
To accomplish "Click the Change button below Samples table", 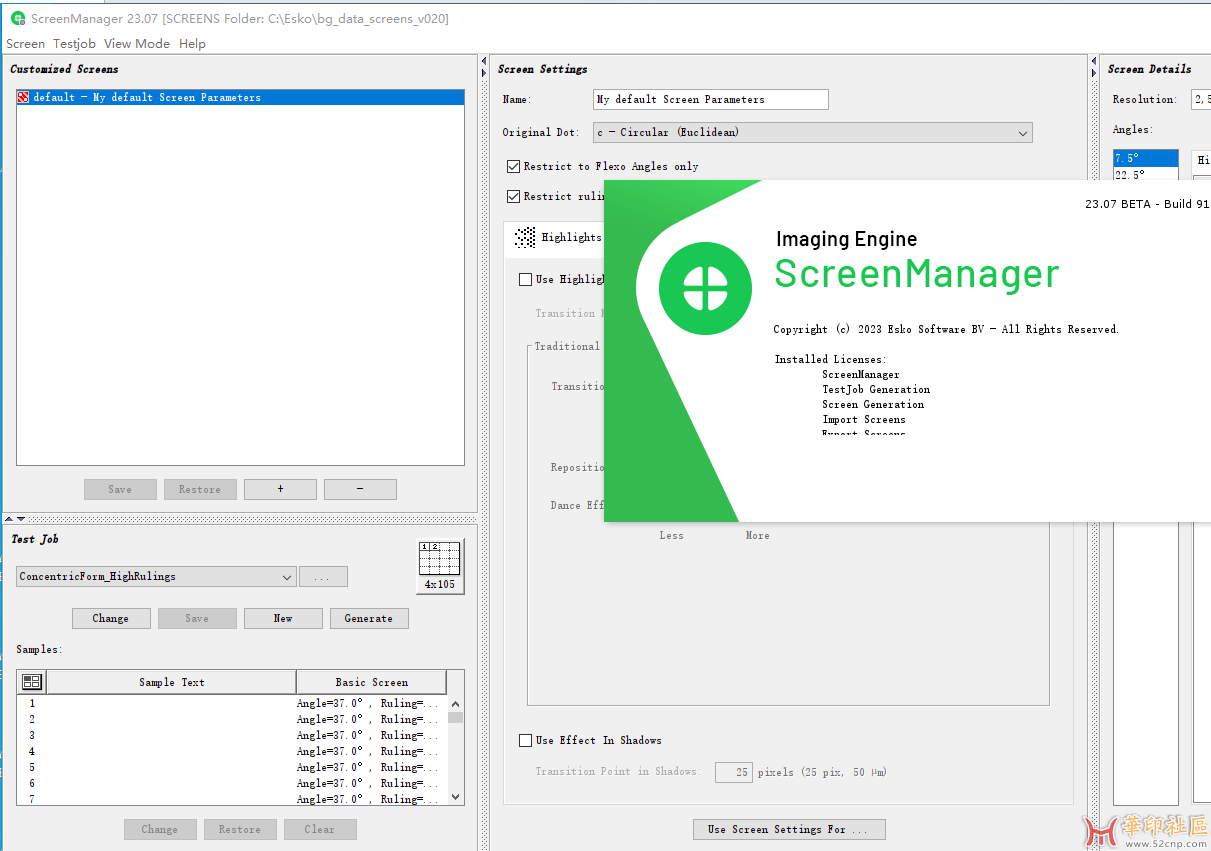I will [x=160, y=829].
